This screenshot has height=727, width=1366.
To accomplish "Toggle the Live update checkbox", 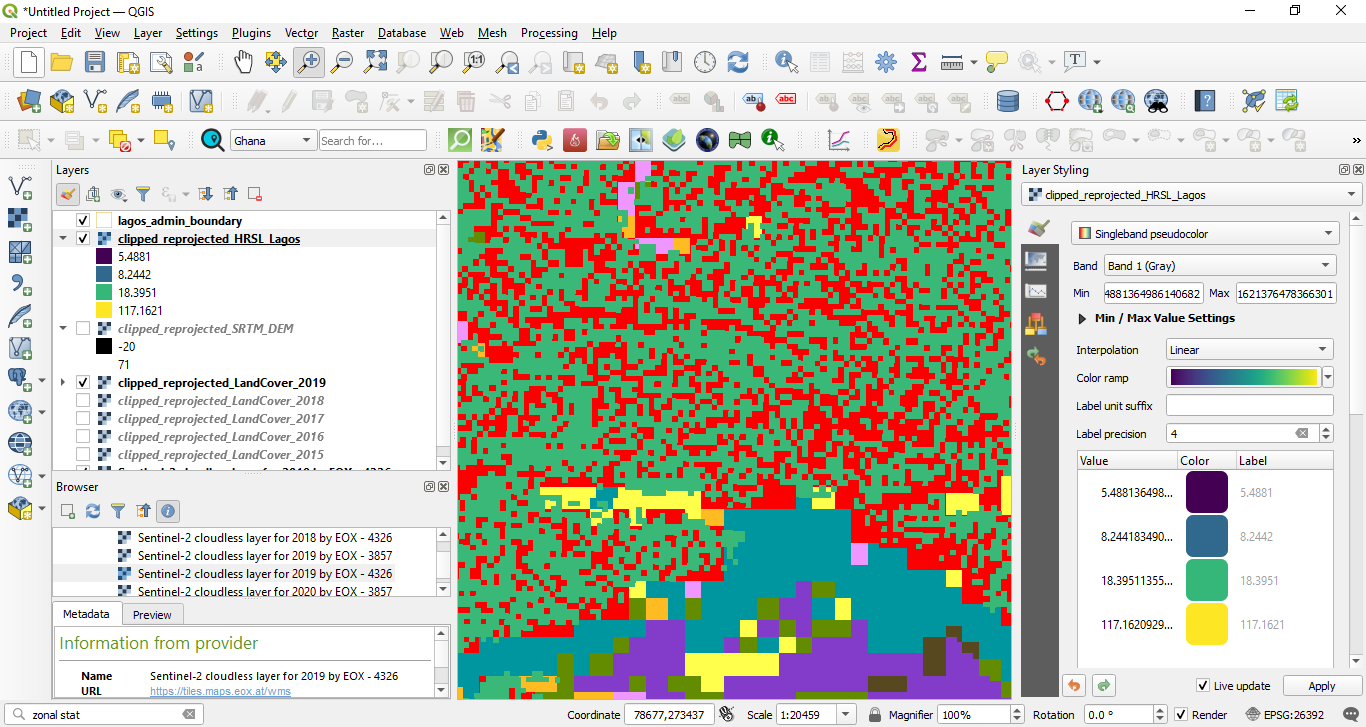I will [x=1203, y=686].
